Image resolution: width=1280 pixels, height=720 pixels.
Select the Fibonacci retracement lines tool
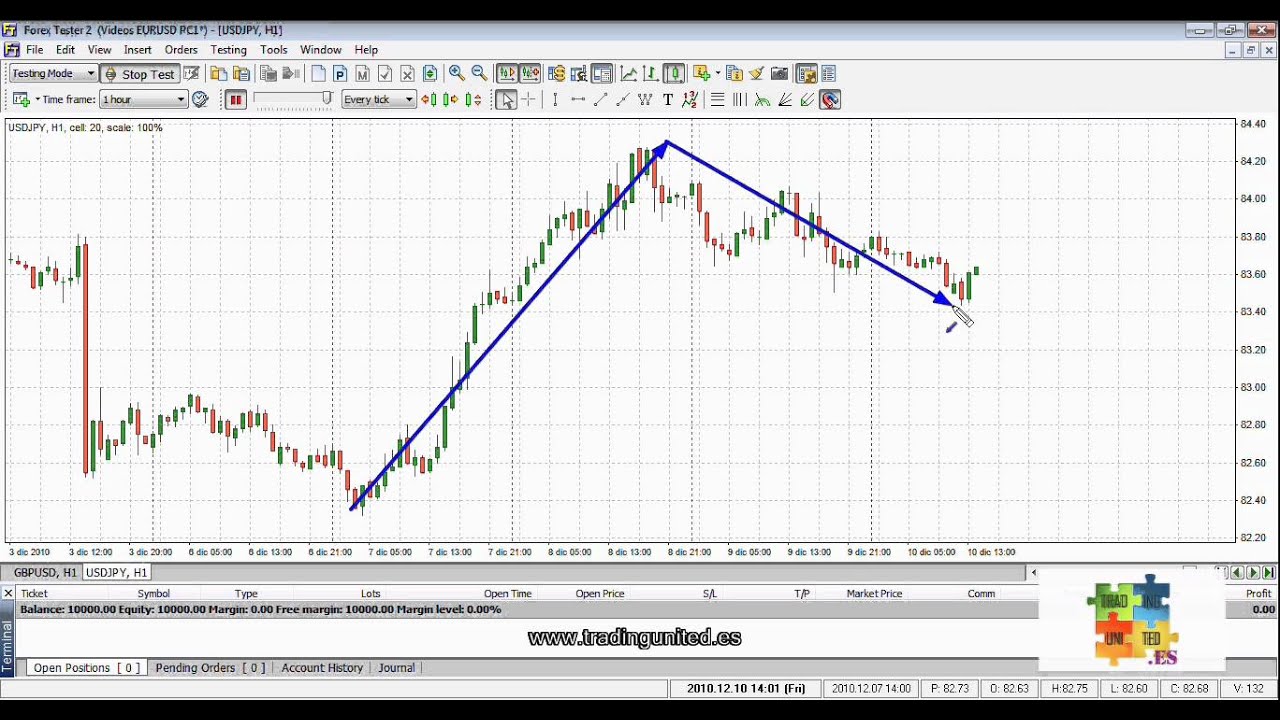pos(717,99)
